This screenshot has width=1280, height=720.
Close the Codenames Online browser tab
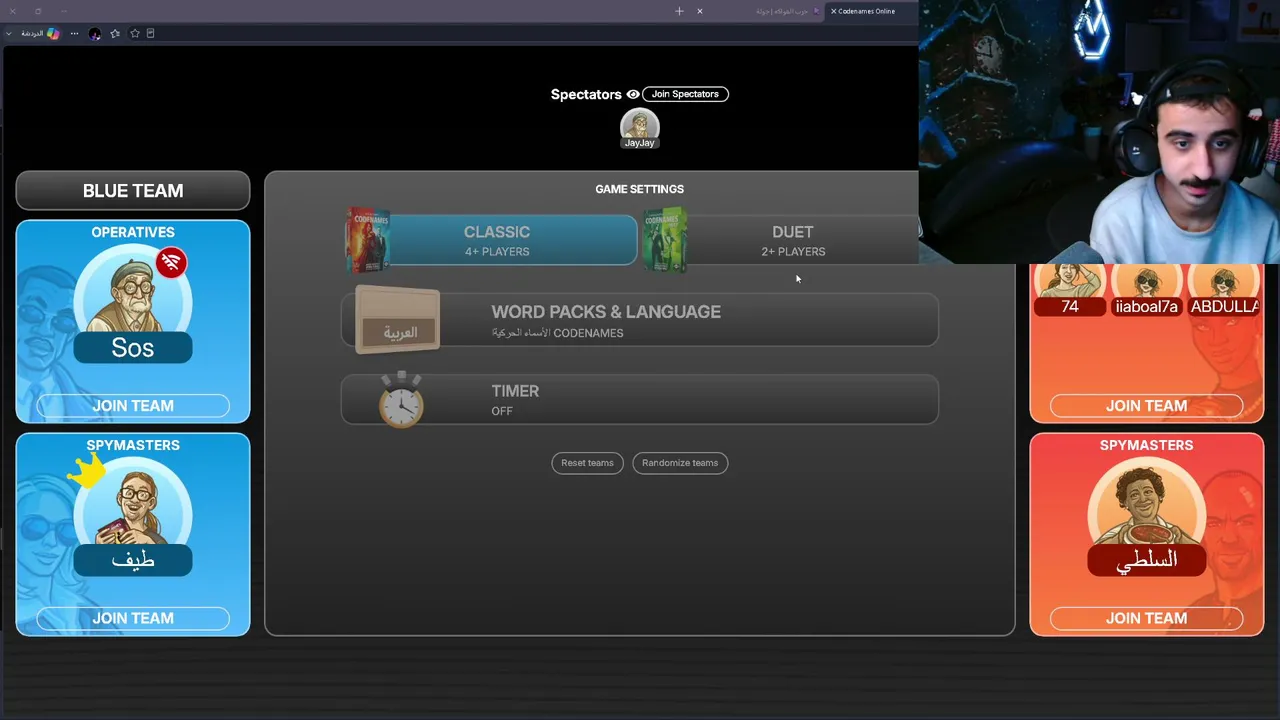click(833, 11)
